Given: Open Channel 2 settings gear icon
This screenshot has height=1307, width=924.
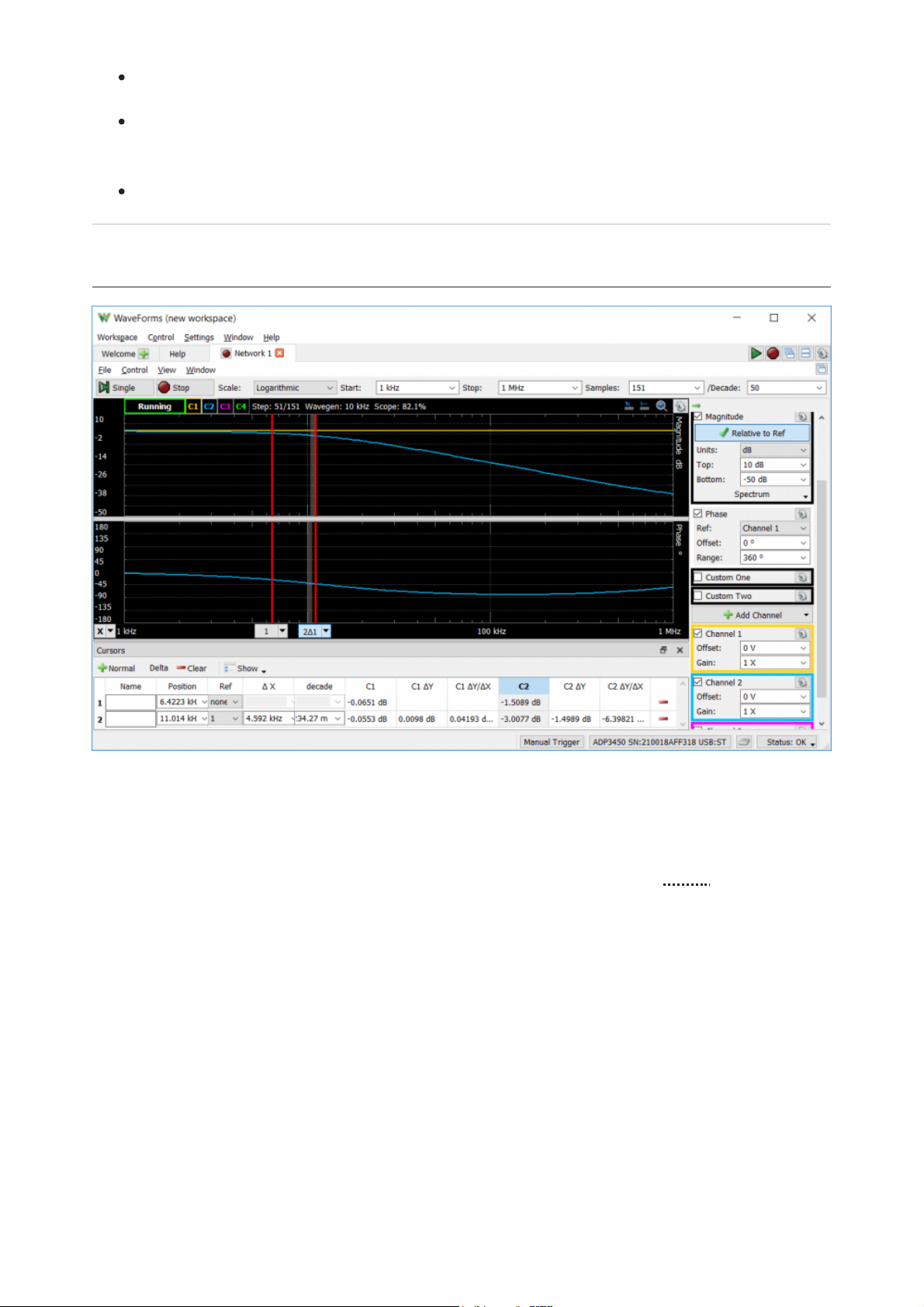Looking at the screenshot, I should pyautogui.click(x=802, y=683).
